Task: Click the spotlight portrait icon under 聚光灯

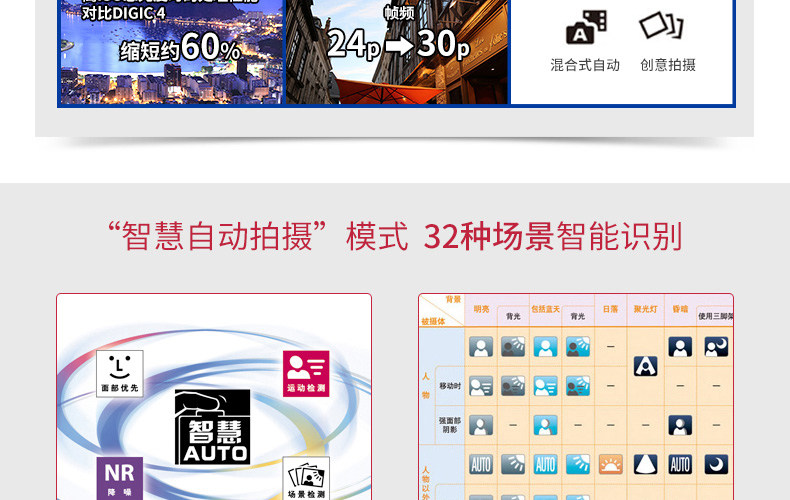Action: [x=645, y=366]
